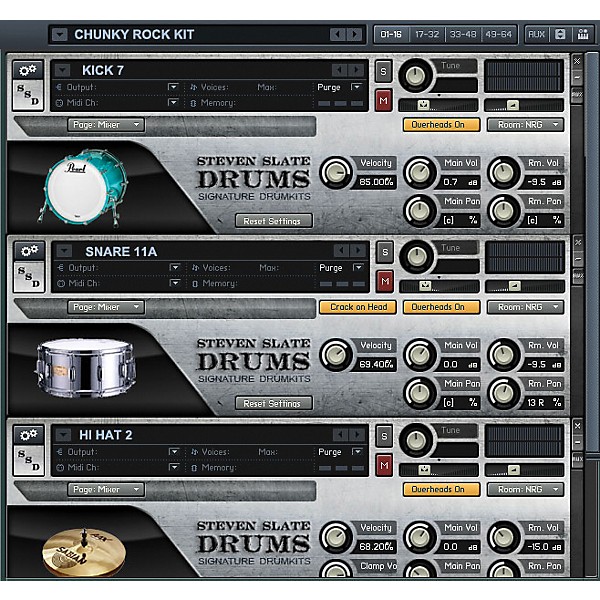Image resolution: width=600 pixels, height=600 pixels.
Task: Toggle the rack view size icon next to AUX
Action: pyautogui.click(x=560, y=34)
